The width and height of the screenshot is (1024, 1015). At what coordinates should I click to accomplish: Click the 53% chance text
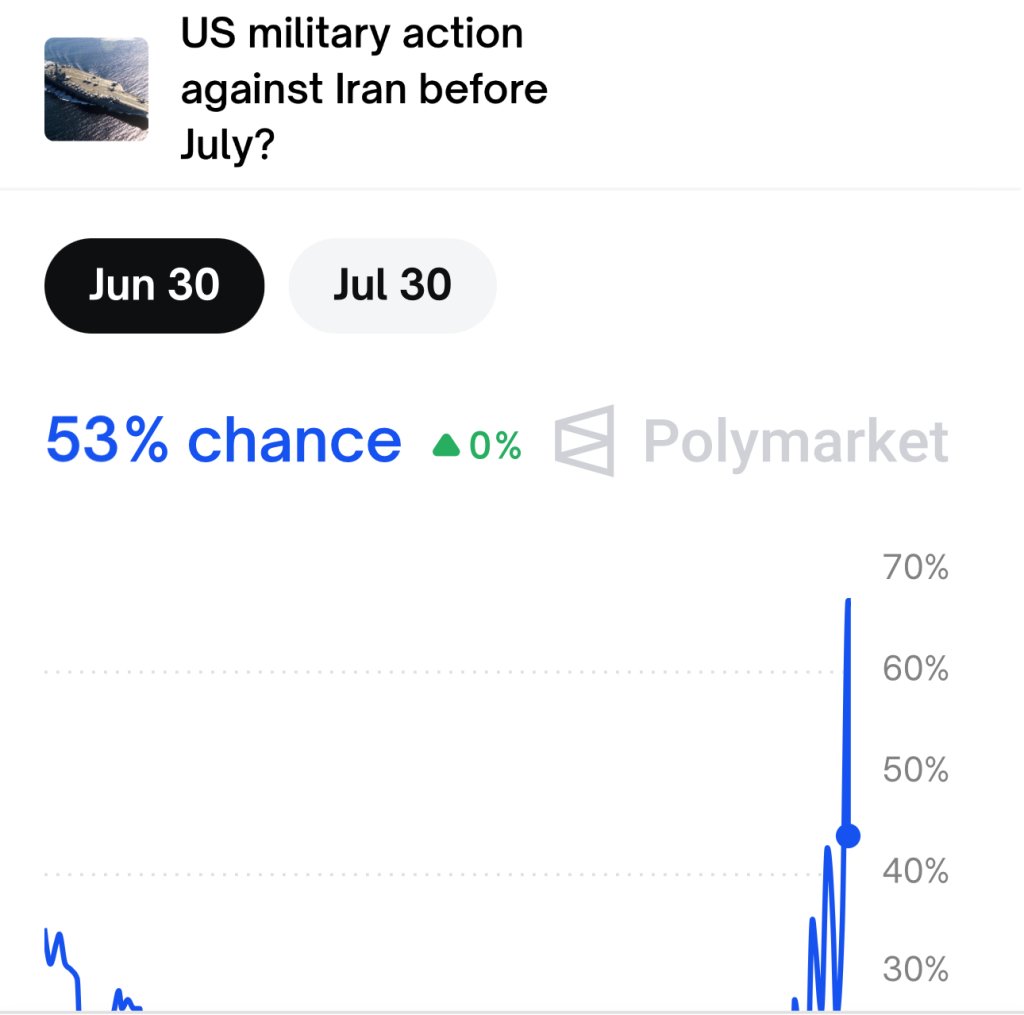point(223,441)
